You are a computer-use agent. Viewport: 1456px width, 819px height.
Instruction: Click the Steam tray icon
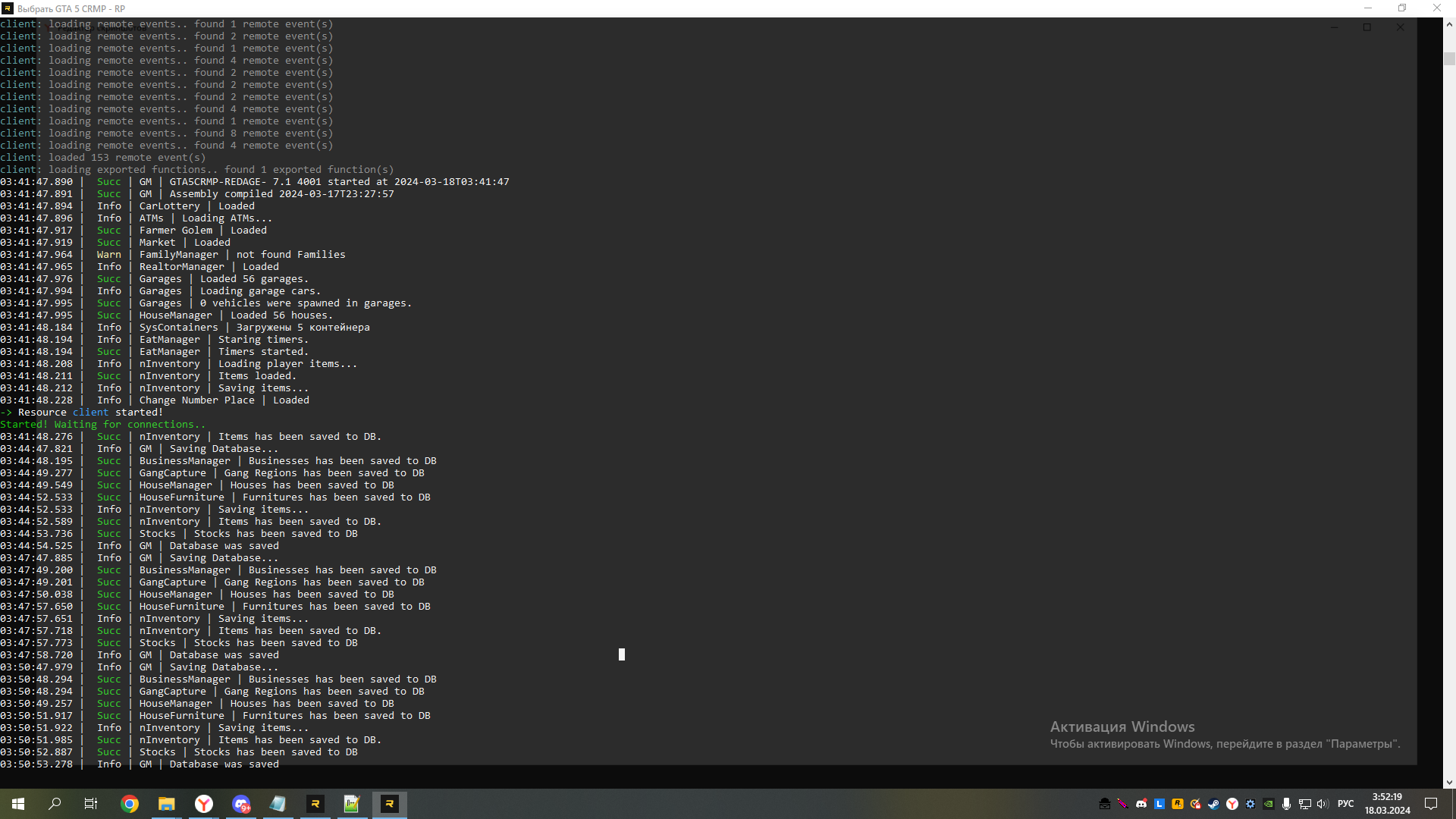(1213, 804)
